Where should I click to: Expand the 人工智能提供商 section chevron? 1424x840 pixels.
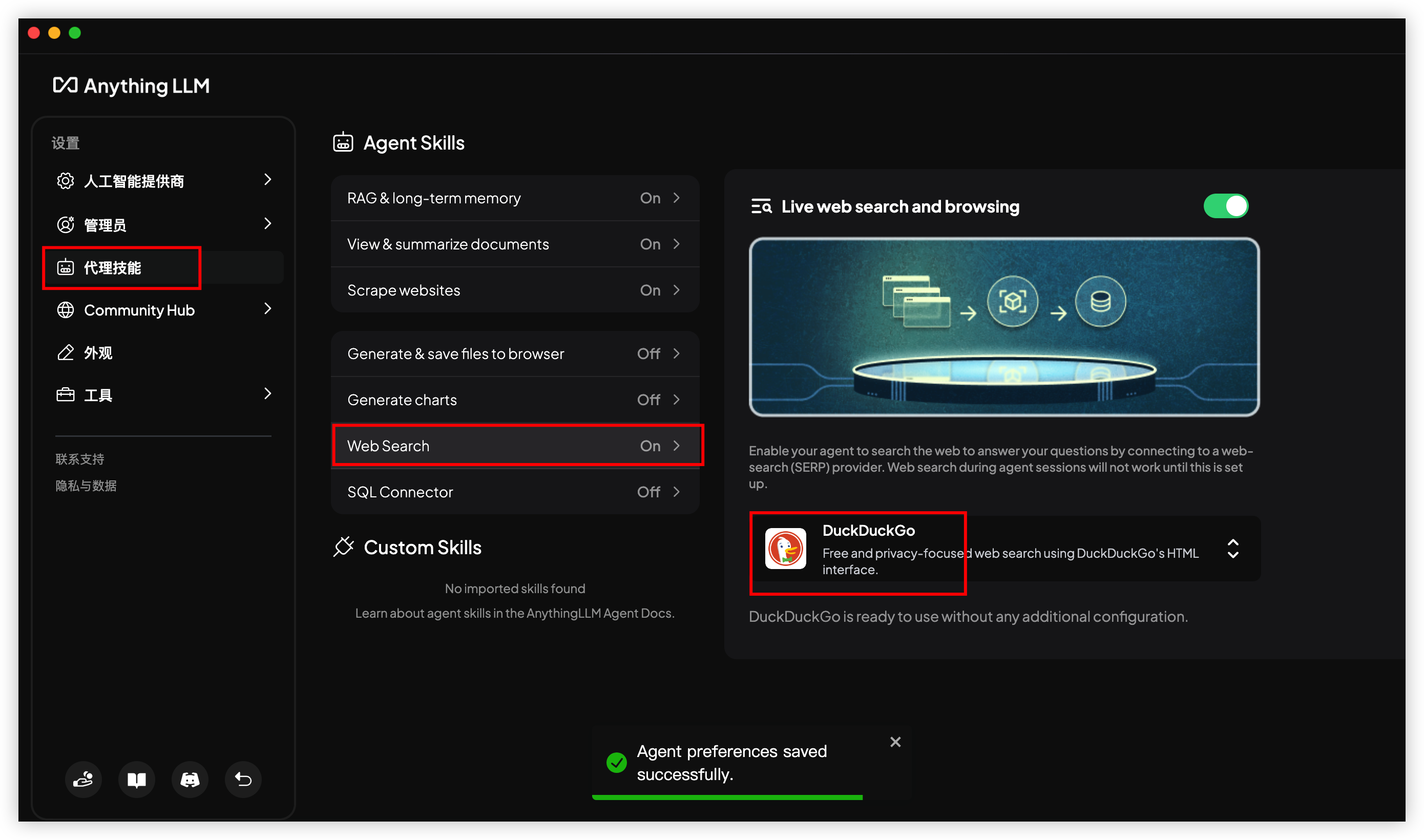click(268, 180)
